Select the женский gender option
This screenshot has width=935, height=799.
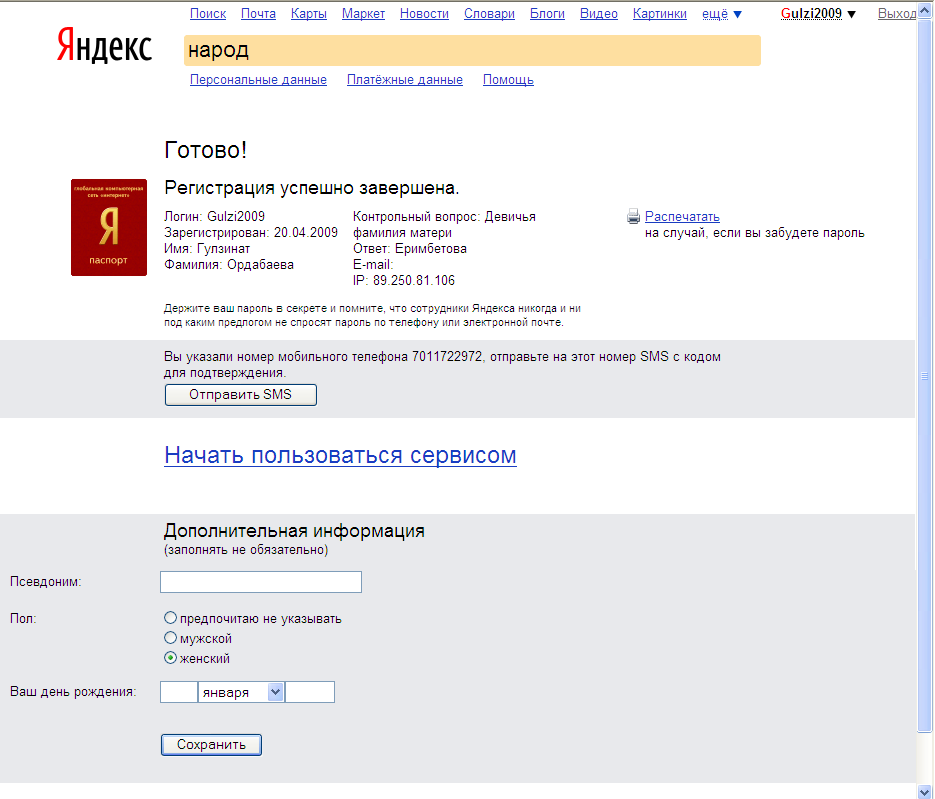click(171, 658)
